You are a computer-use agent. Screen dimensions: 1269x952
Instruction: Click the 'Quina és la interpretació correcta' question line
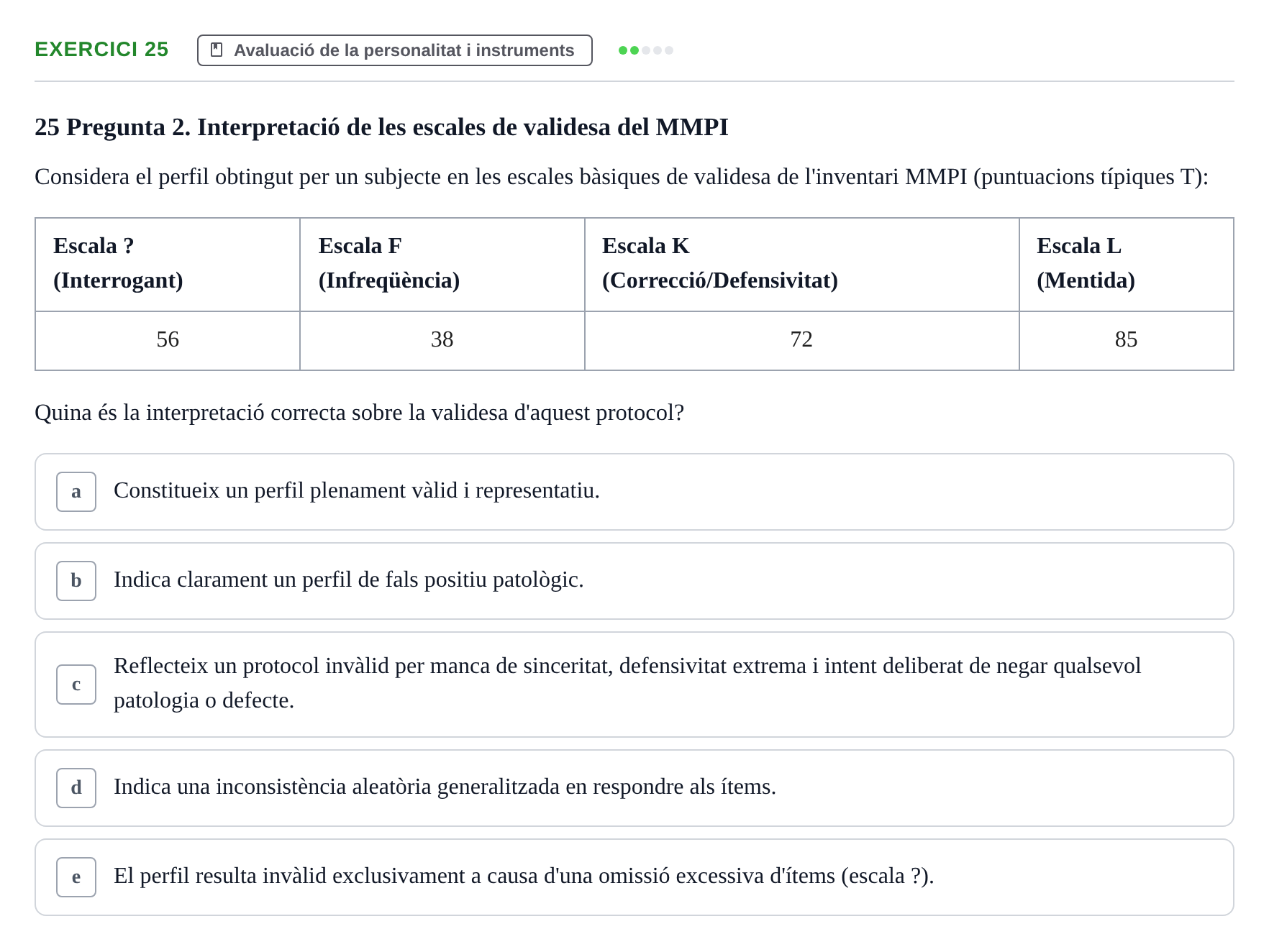pyautogui.click(x=359, y=413)
